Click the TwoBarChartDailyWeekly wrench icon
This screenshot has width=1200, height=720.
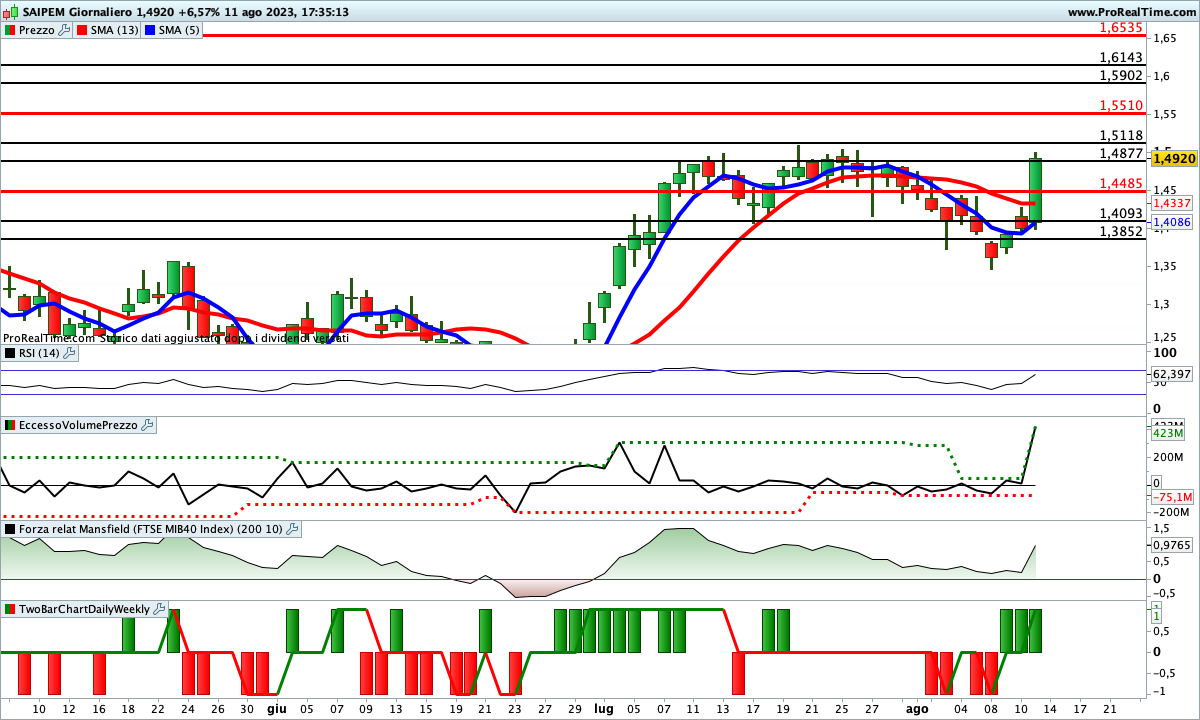[160, 609]
